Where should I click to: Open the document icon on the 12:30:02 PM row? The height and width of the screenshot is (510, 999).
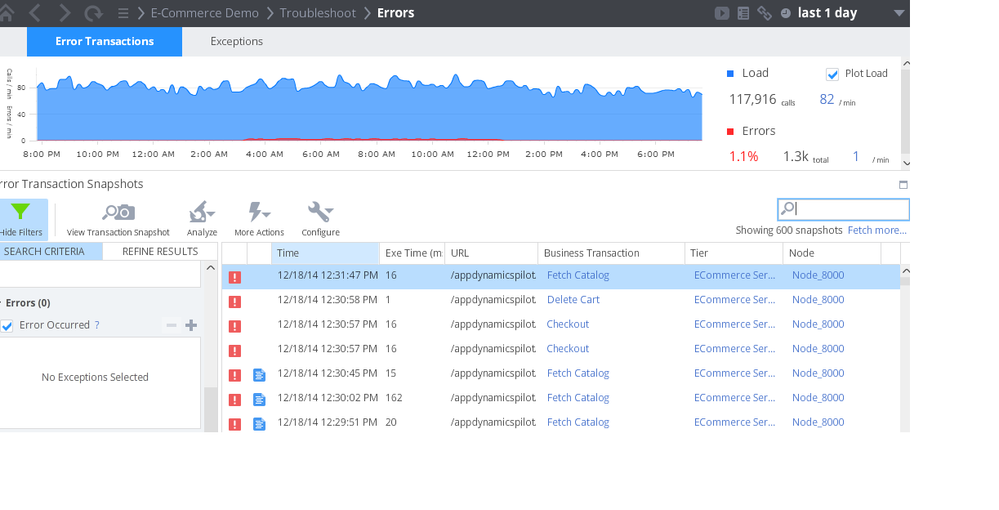tap(259, 400)
